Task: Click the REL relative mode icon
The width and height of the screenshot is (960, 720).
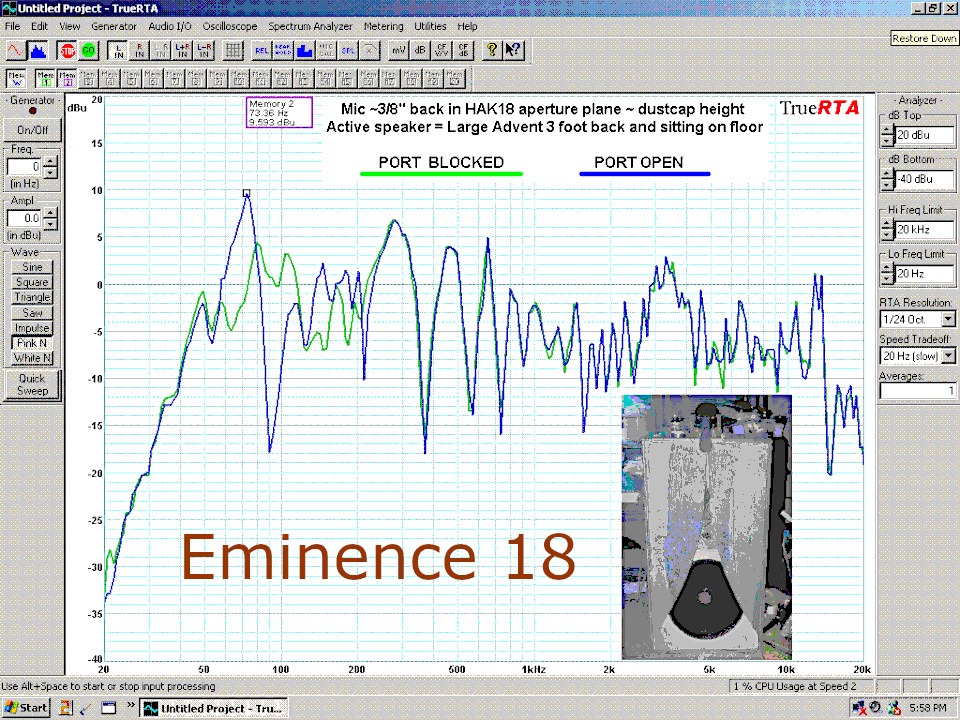Action: 262,50
